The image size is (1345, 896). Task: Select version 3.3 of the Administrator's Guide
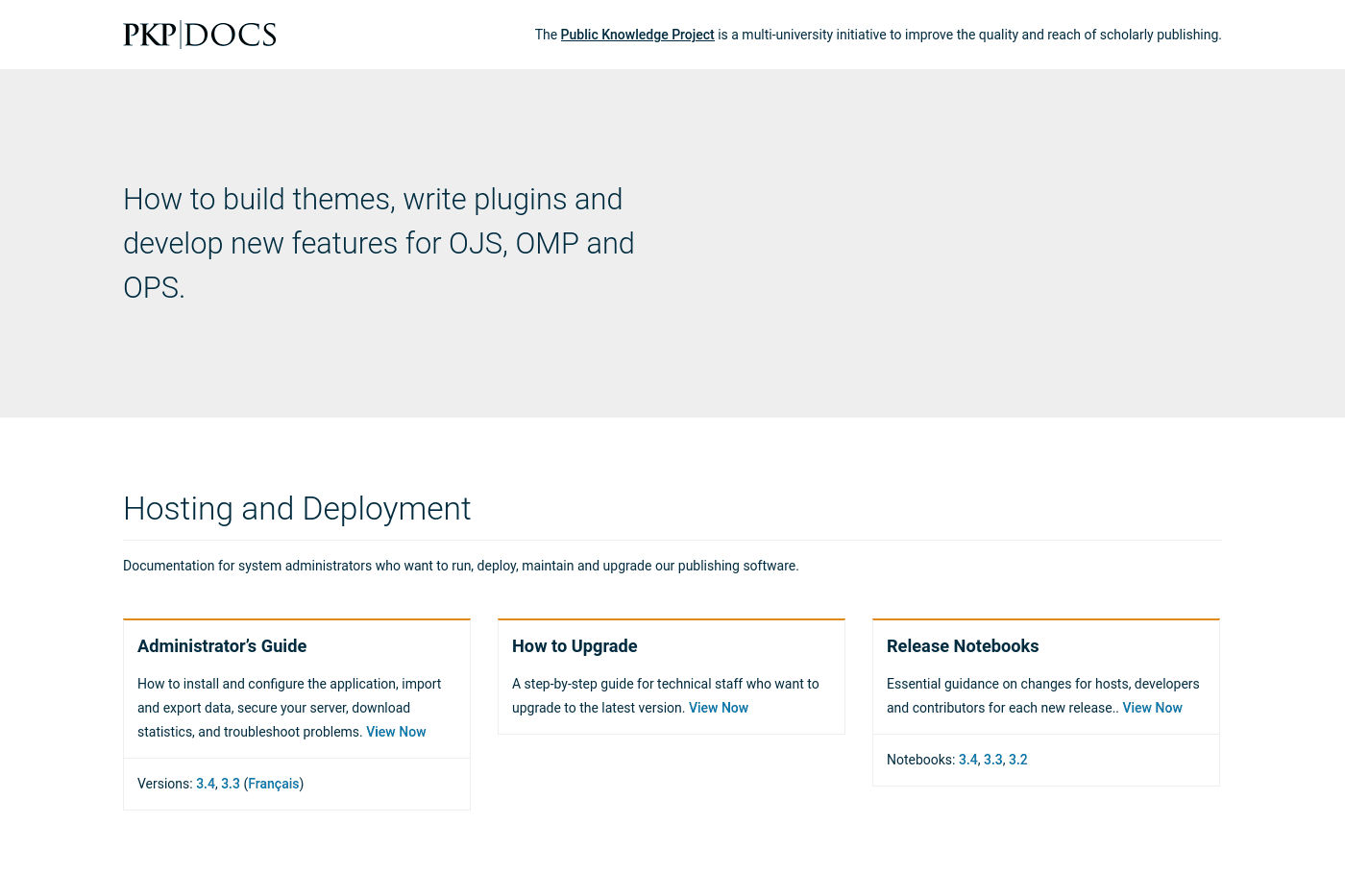tap(231, 784)
